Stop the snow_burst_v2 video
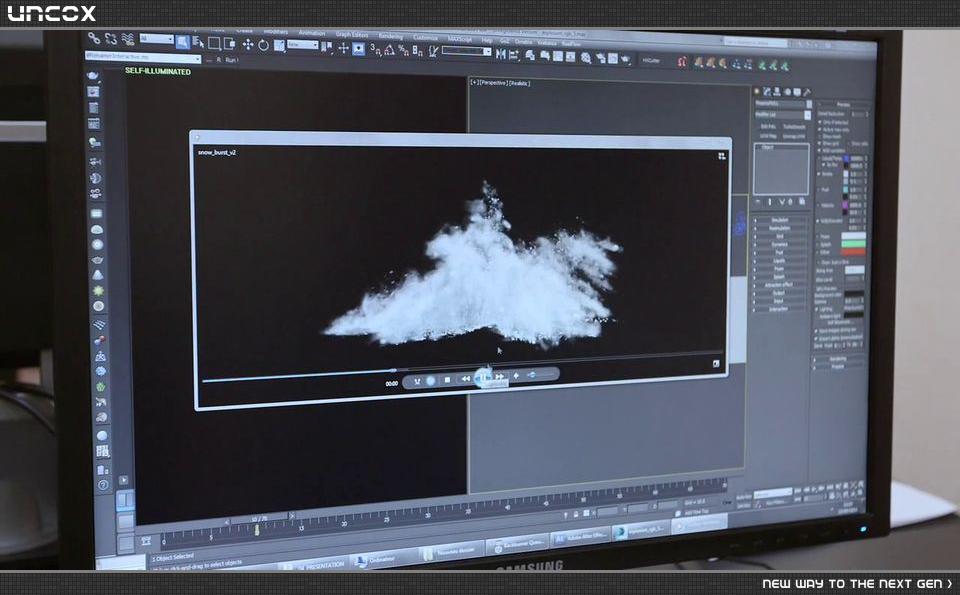 [x=447, y=380]
